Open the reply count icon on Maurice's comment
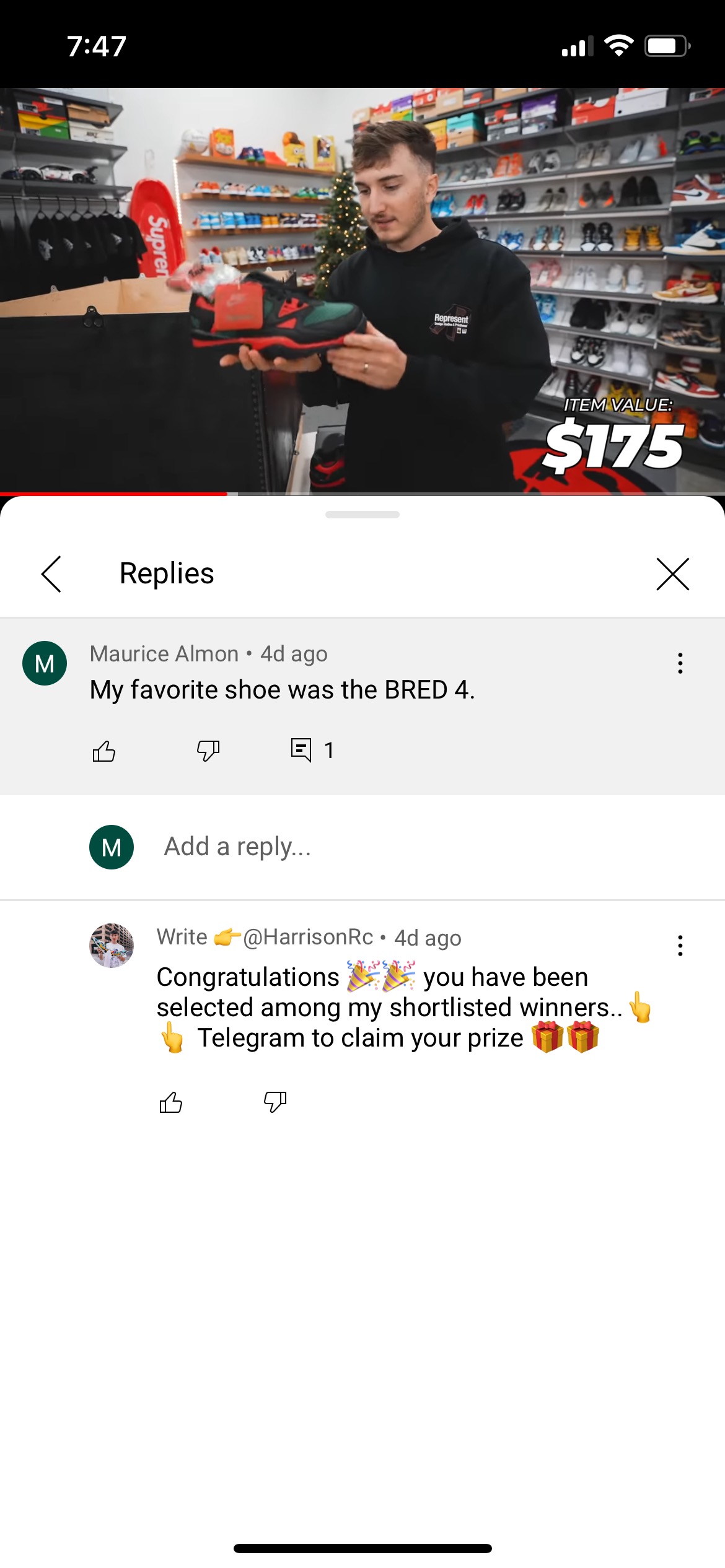Image resolution: width=725 pixels, height=1568 pixels. click(301, 750)
